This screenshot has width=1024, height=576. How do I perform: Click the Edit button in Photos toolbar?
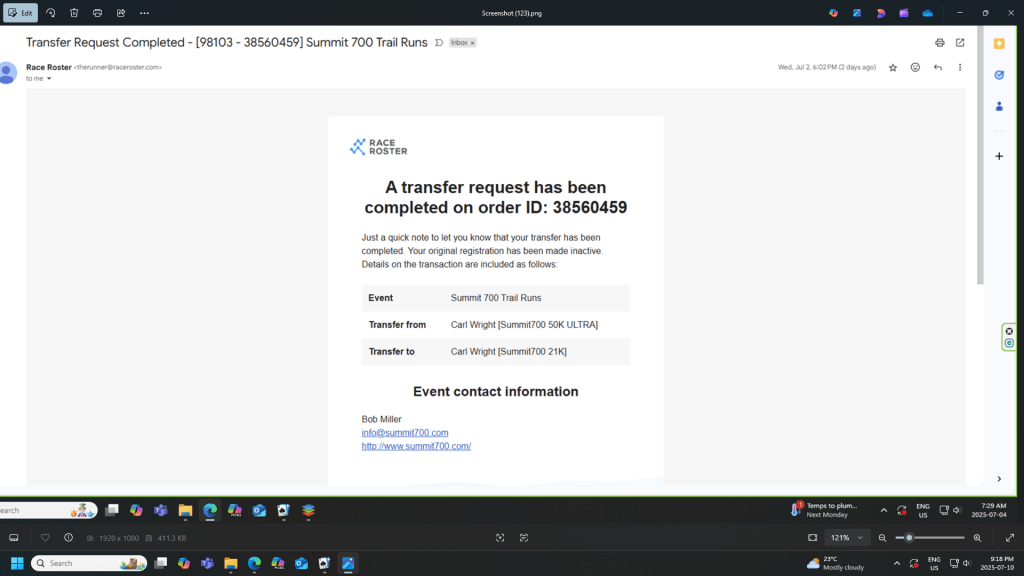tap(20, 13)
